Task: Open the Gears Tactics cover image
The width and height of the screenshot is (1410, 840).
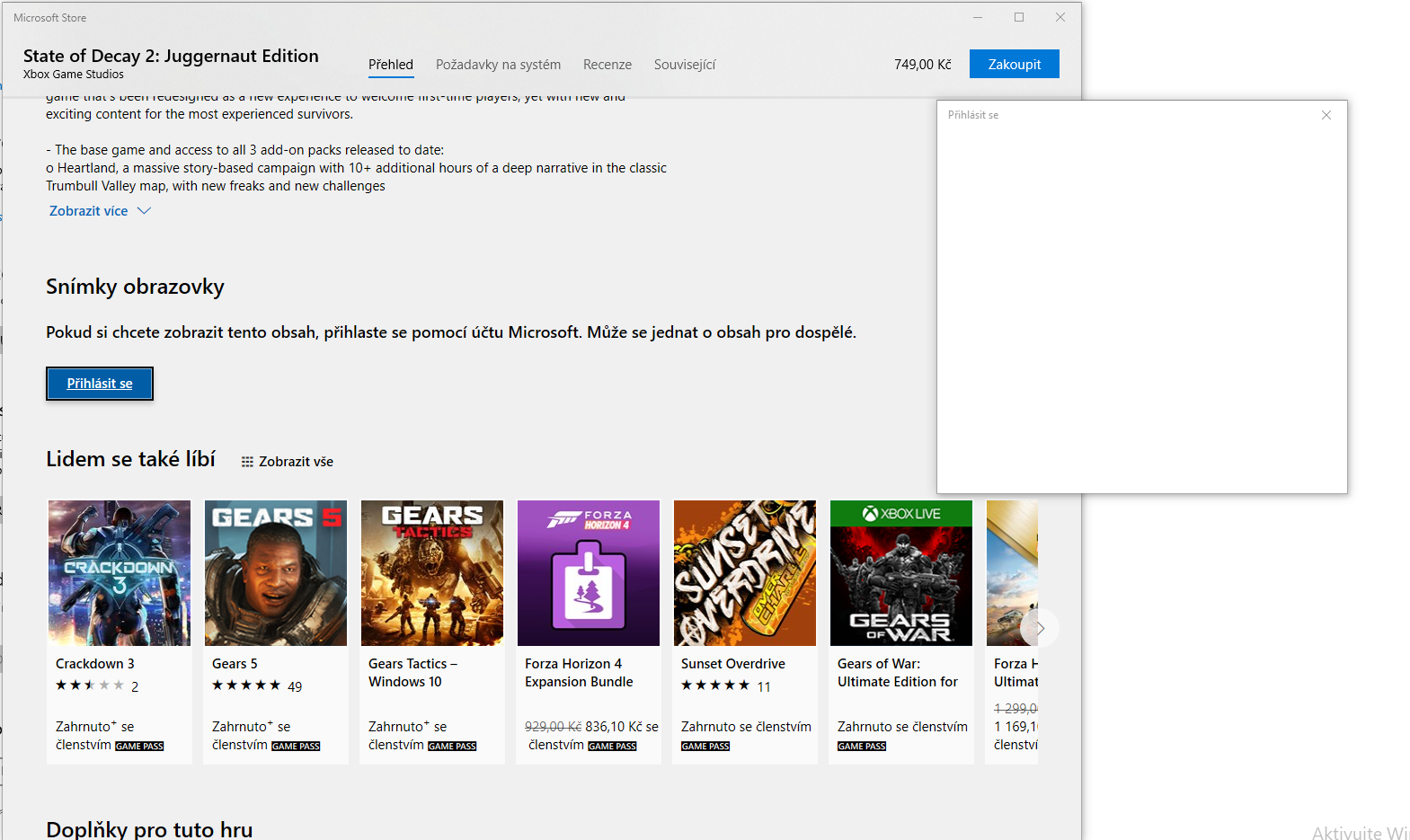Action: 432,573
